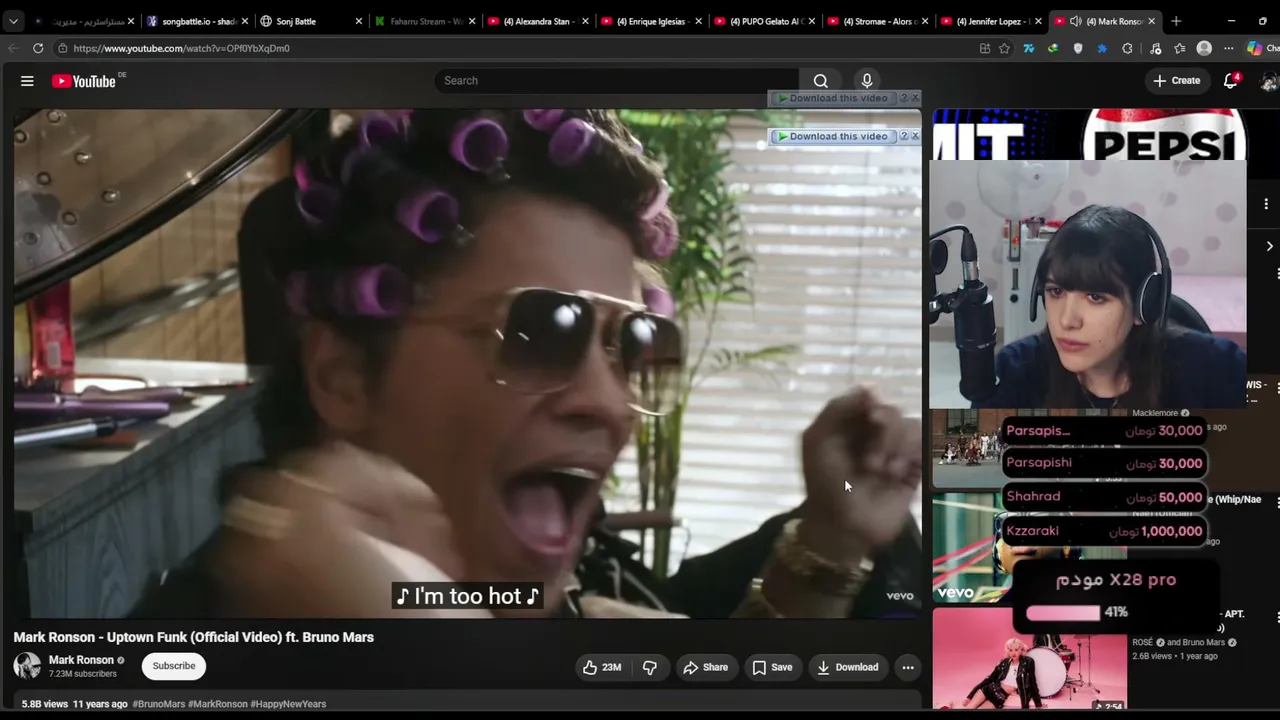Viewport: 1280px width, 720px height.
Task: Like the Uptown Funk video
Action: tap(602, 667)
